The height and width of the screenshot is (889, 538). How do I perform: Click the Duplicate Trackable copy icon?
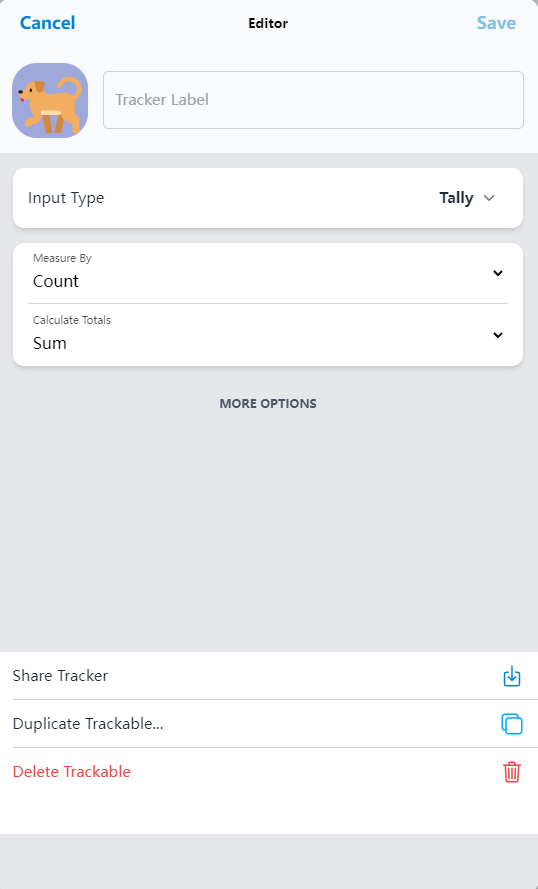click(512, 724)
